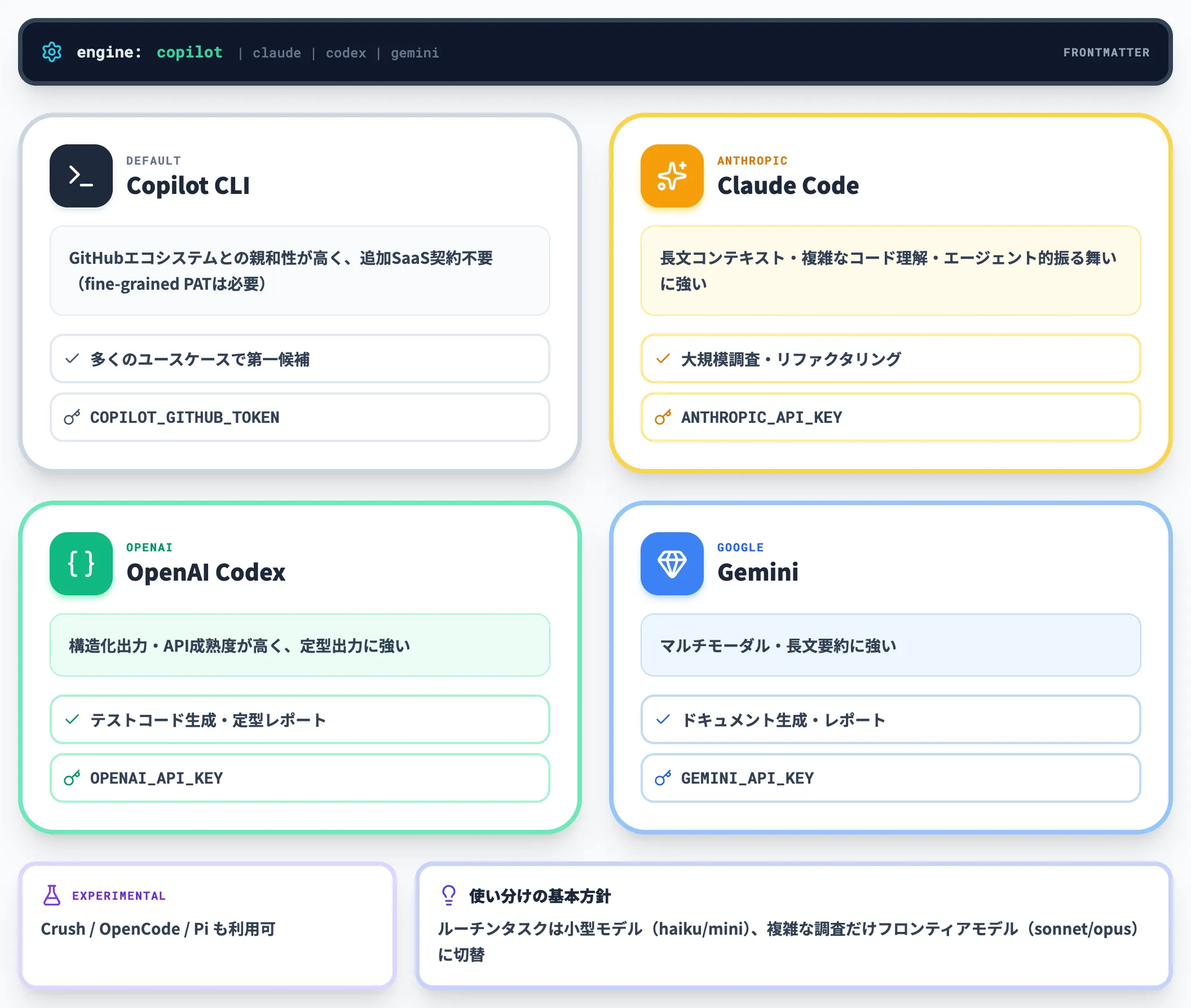Click the blue Gemini diamond icon

tap(672, 563)
